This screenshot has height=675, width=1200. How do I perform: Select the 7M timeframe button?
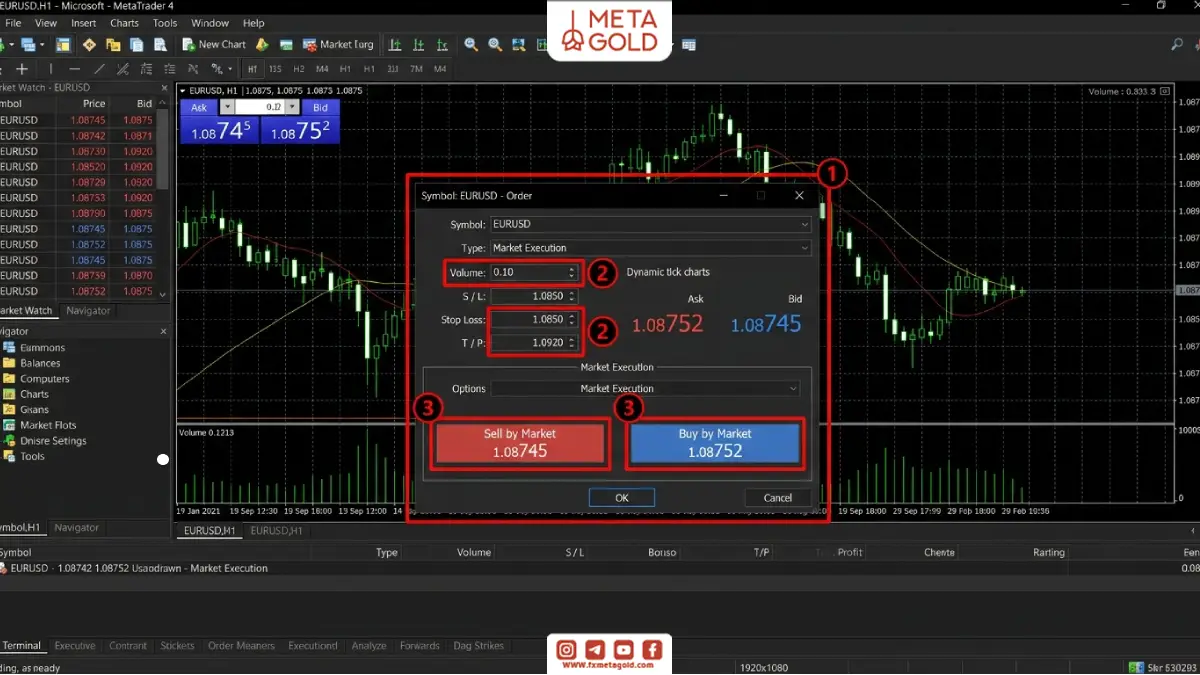tap(416, 69)
